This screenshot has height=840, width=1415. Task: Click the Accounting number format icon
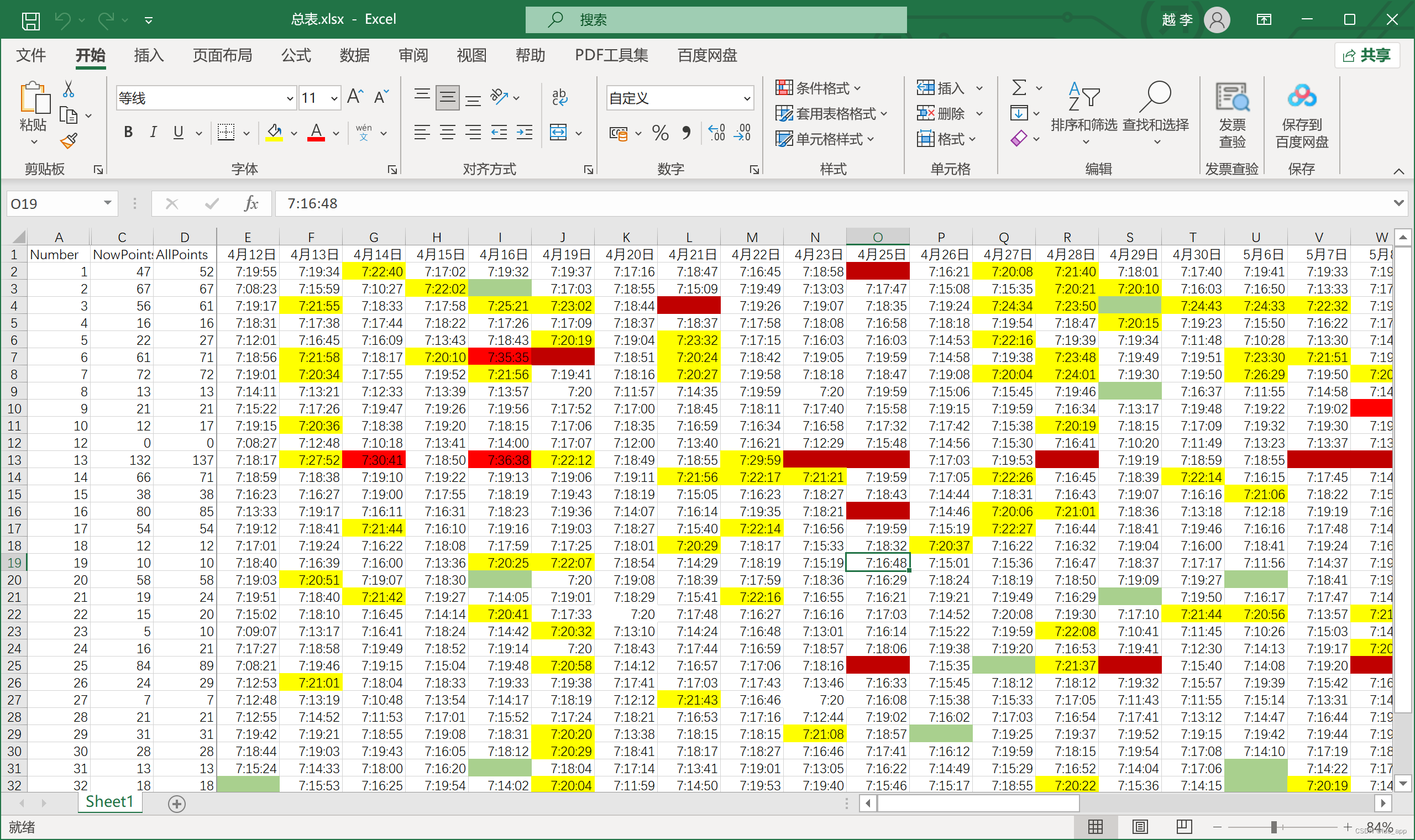click(x=618, y=134)
